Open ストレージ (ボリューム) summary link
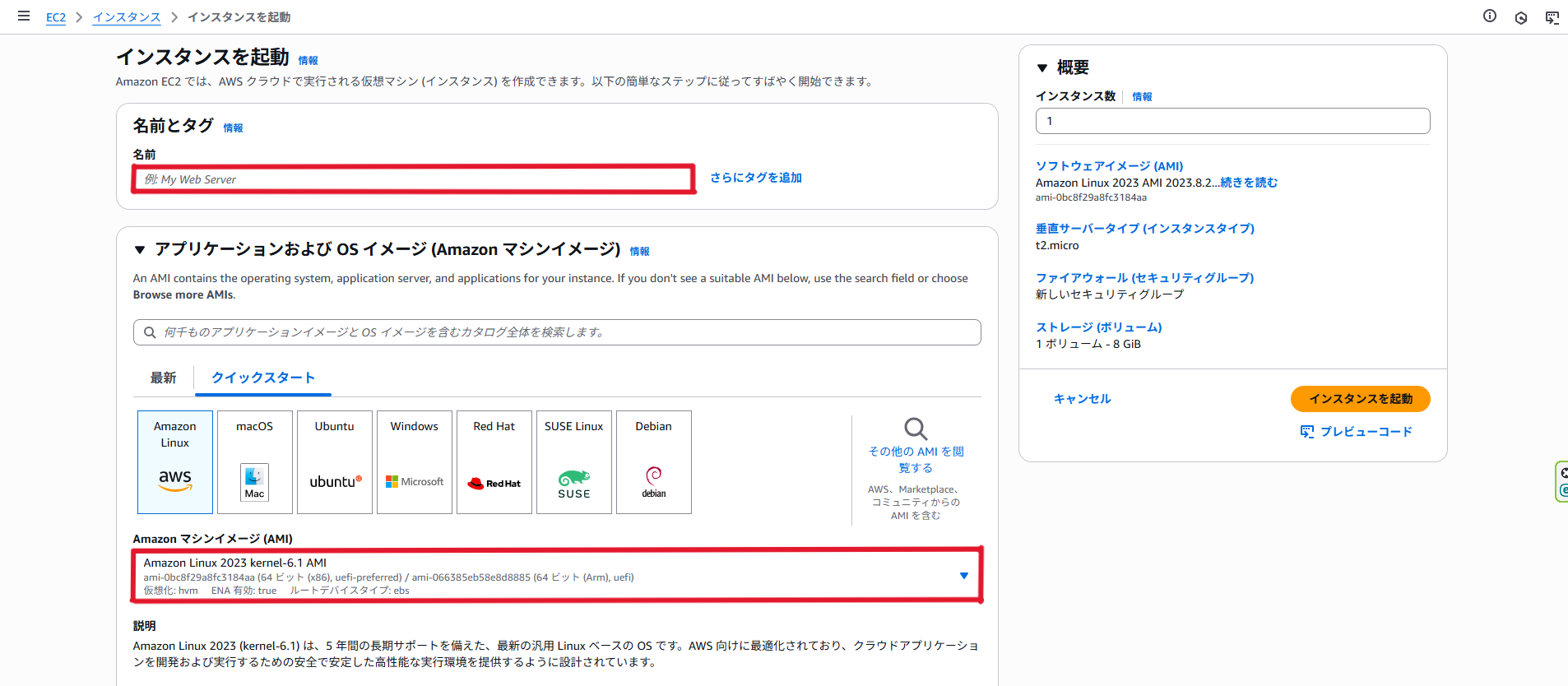 click(1099, 327)
